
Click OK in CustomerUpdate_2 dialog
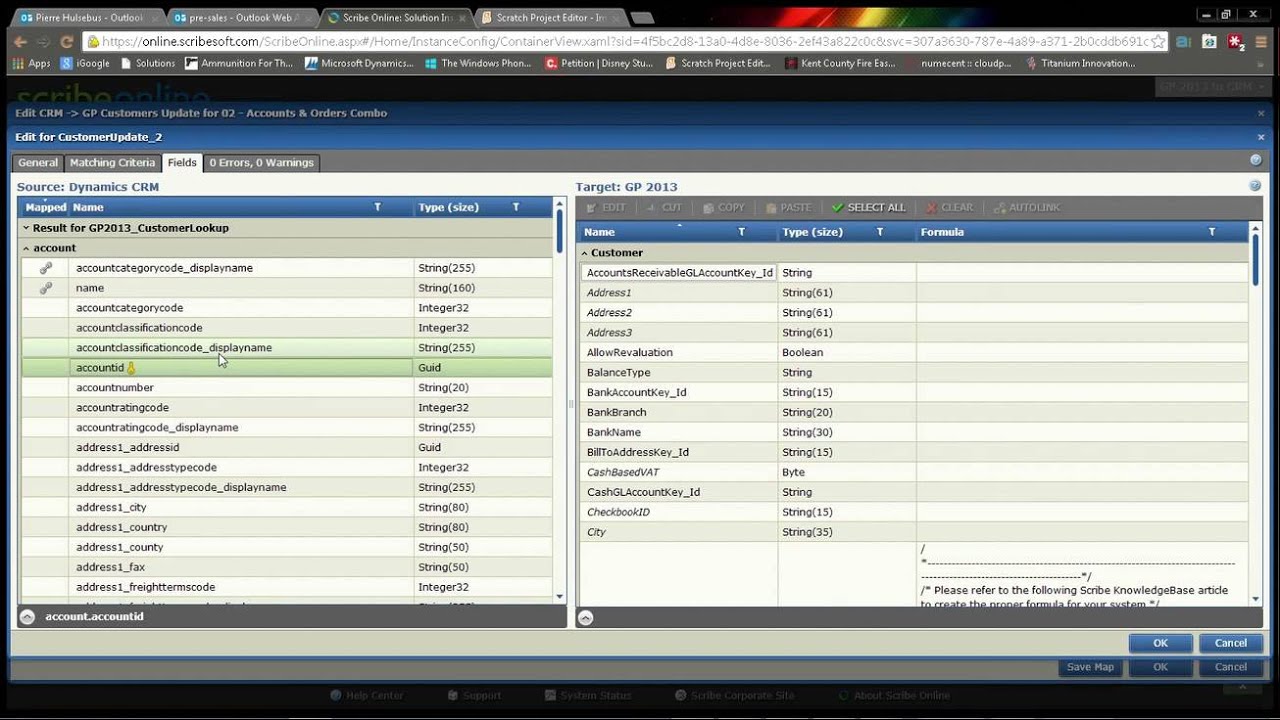pyautogui.click(x=1160, y=643)
